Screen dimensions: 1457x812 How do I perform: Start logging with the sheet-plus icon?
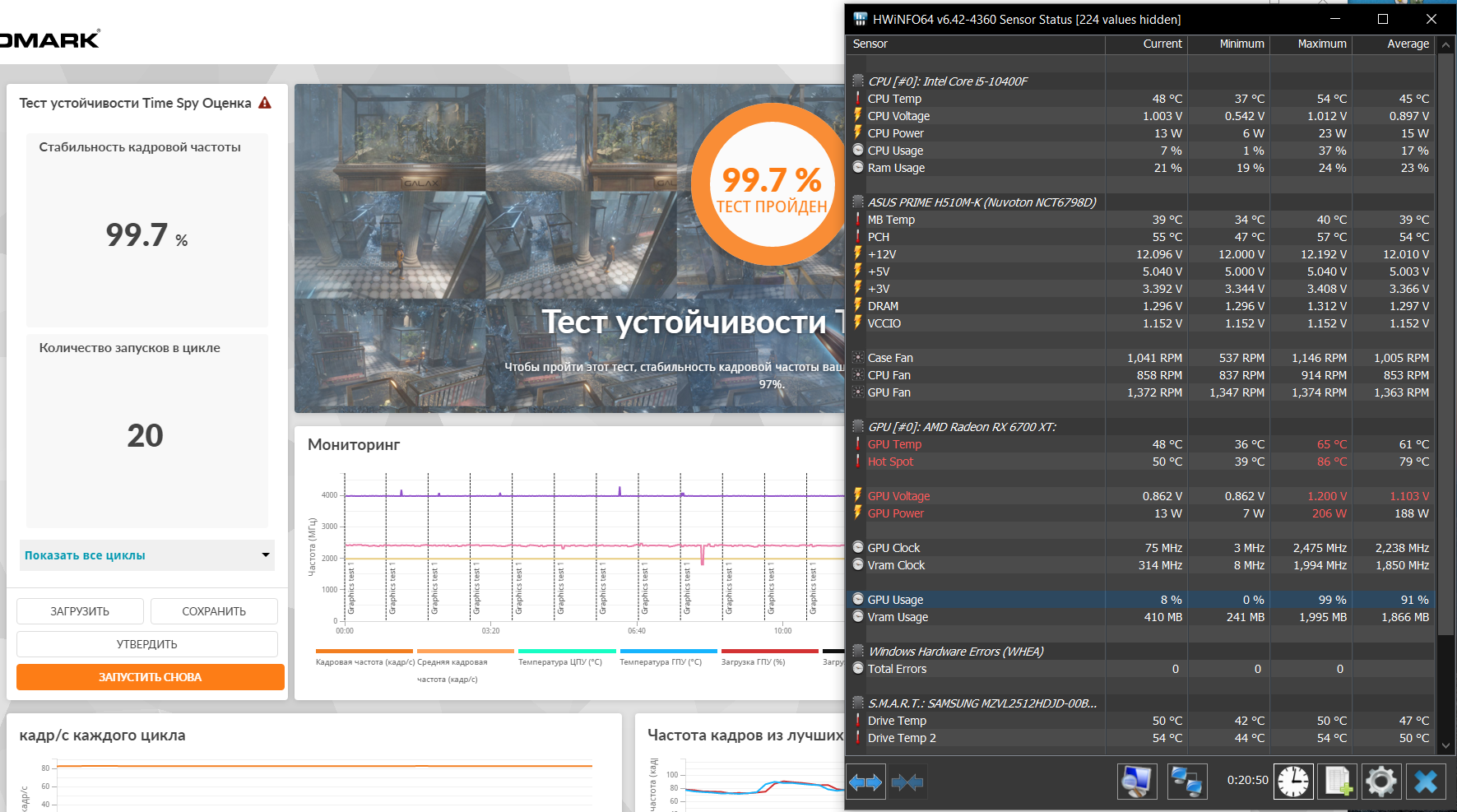[x=1337, y=782]
